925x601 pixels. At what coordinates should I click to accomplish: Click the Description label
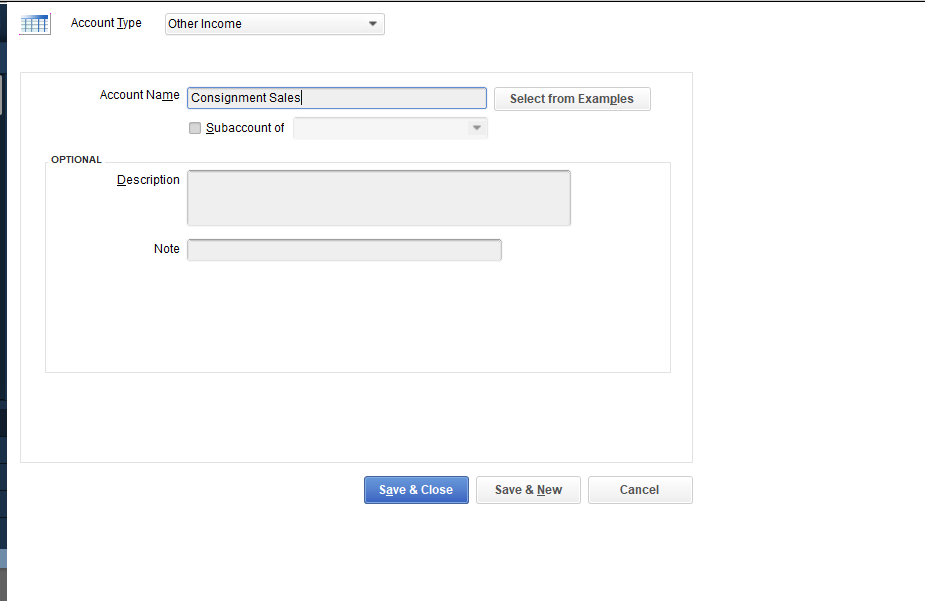tap(148, 180)
